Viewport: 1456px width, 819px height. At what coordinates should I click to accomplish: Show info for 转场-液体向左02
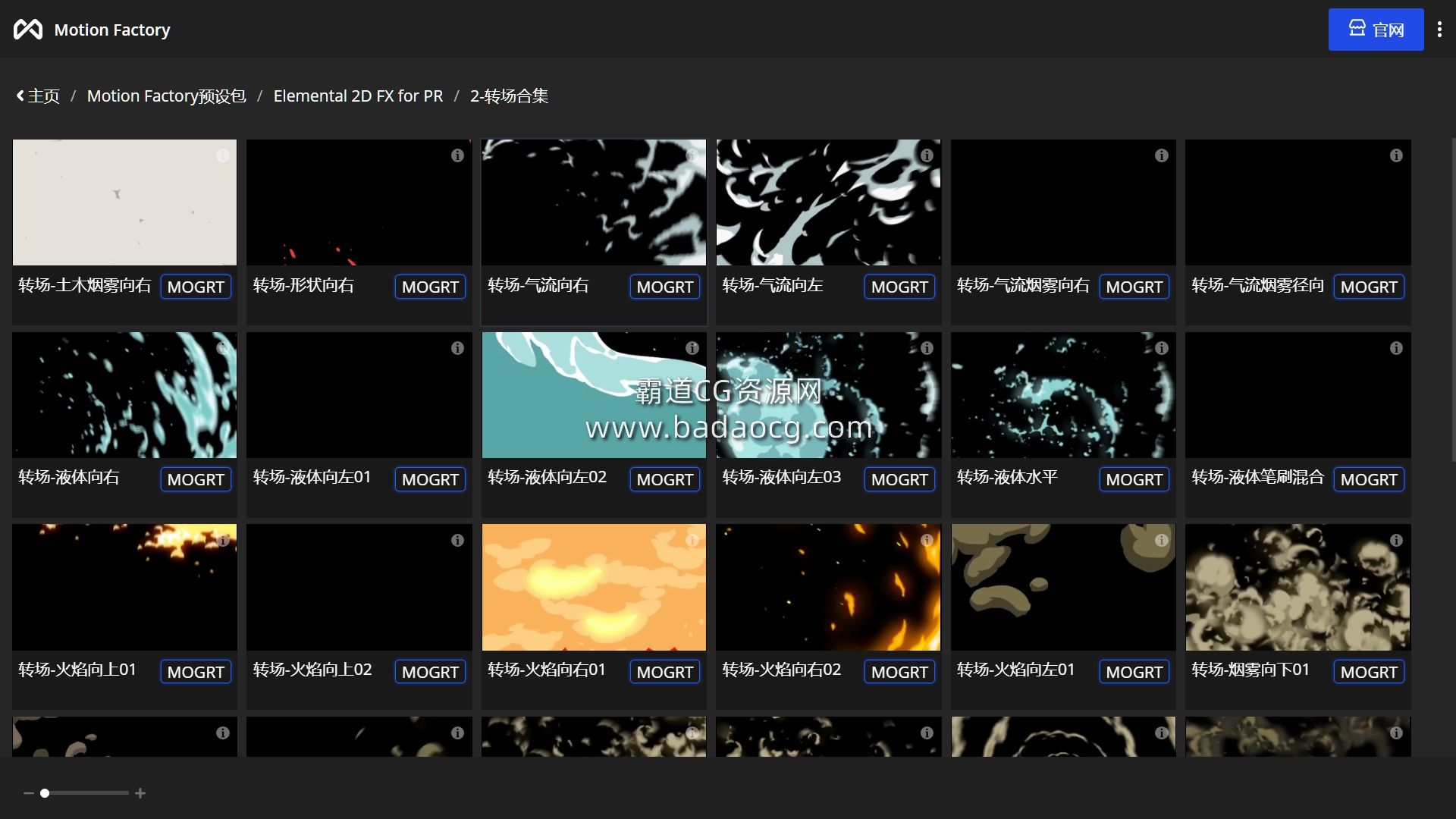coord(692,348)
